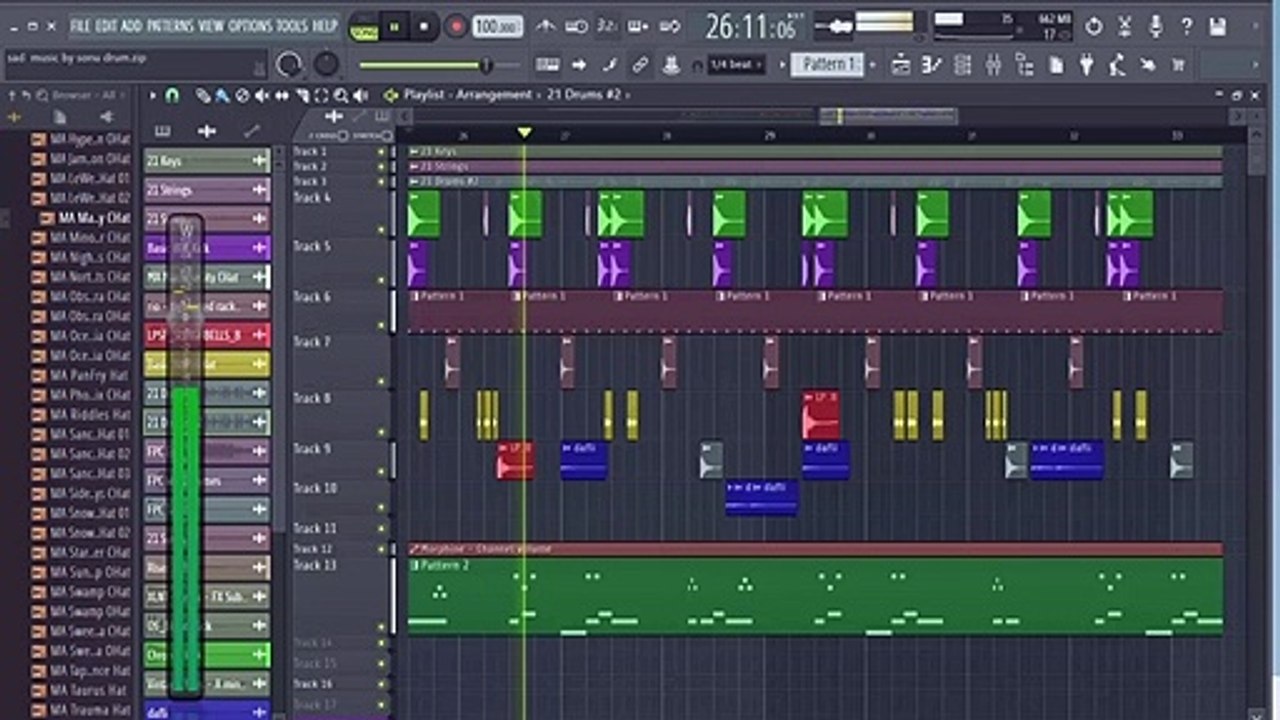Open the pattern selector dropdown arrow
The width and height of the screenshot is (1280, 720).
coord(872,65)
